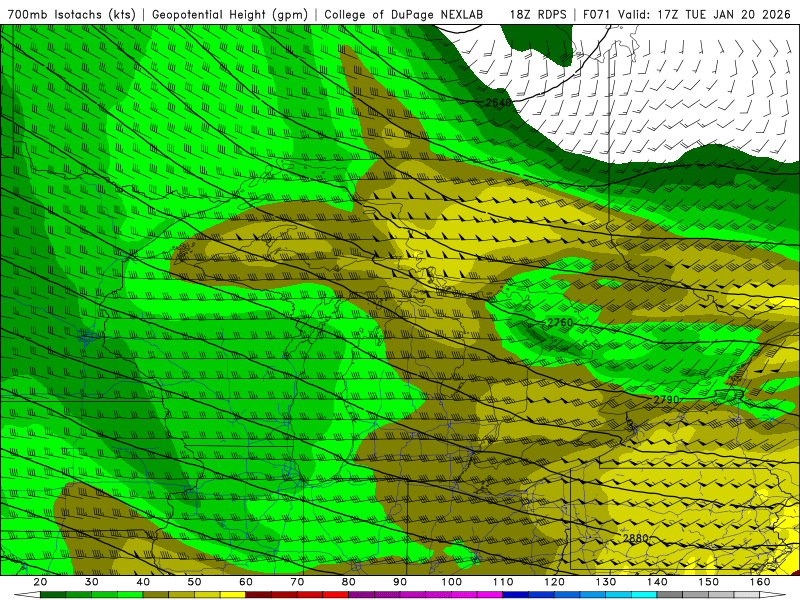The height and width of the screenshot is (600, 800).
Task: Click the 2790 height contour label
Action: click(x=666, y=399)
